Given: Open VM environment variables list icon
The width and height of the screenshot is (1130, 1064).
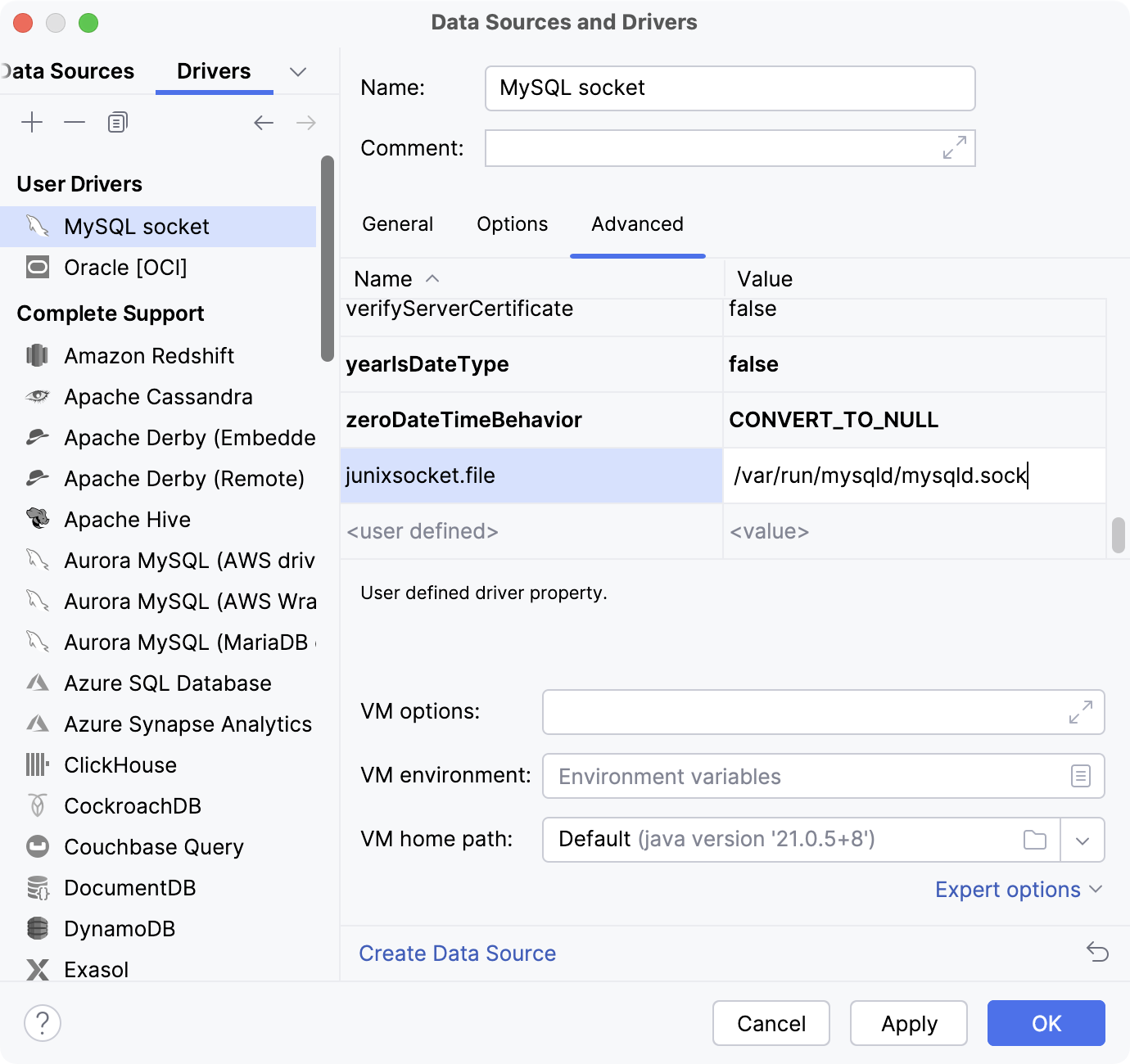Looking at the screenshot, I should click(x=1082, y=776).
